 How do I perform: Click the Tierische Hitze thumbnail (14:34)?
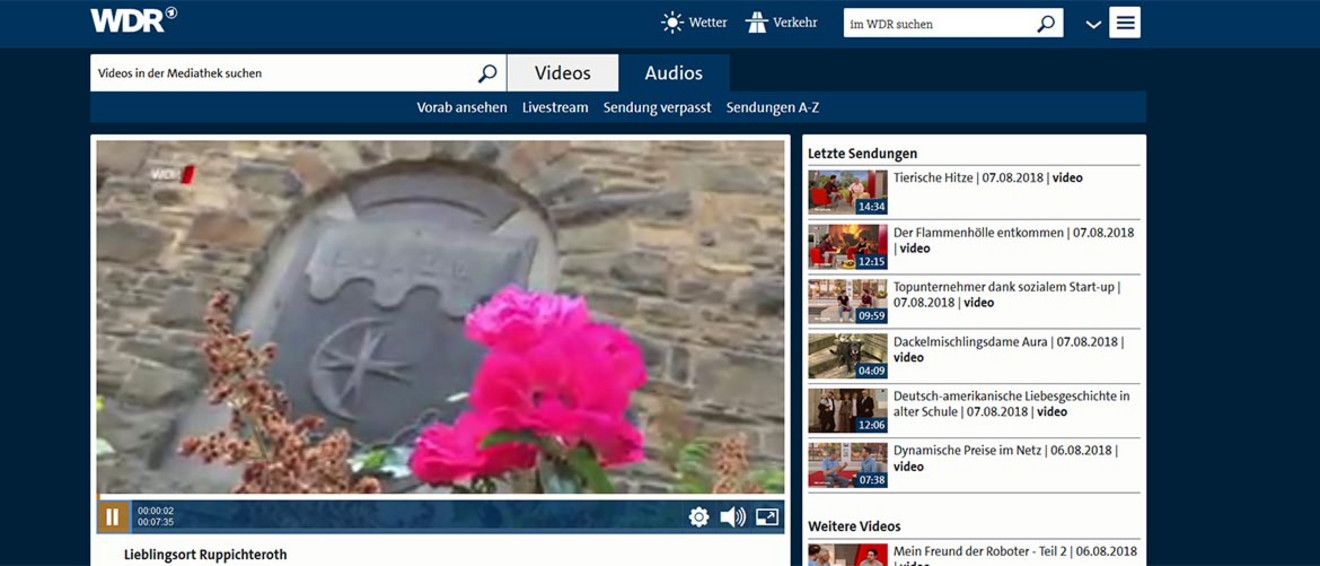(848, 192)
